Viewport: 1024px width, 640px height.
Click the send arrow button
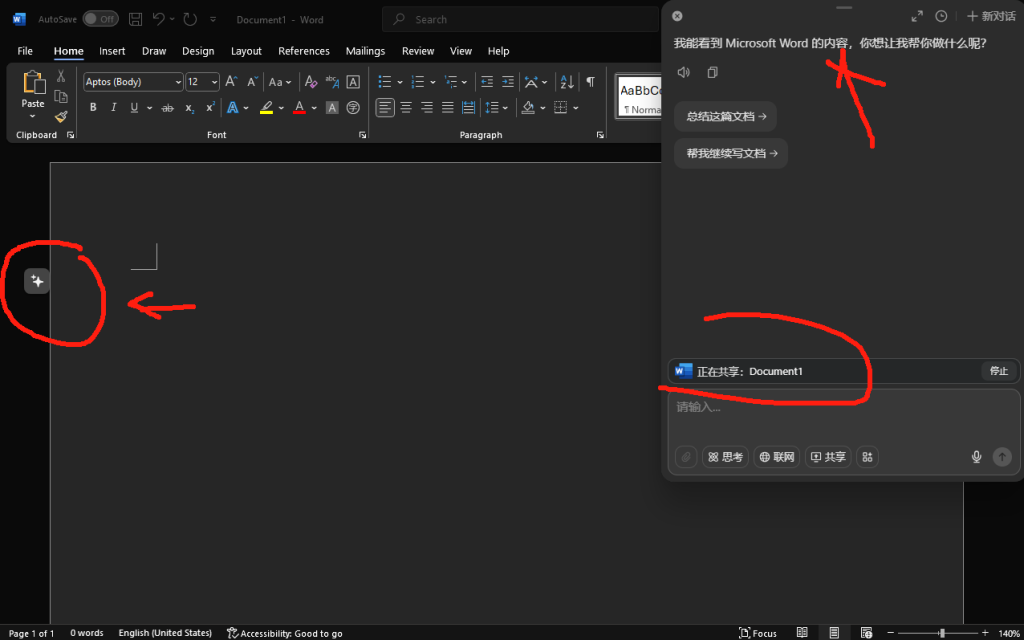pos(1002,457)
